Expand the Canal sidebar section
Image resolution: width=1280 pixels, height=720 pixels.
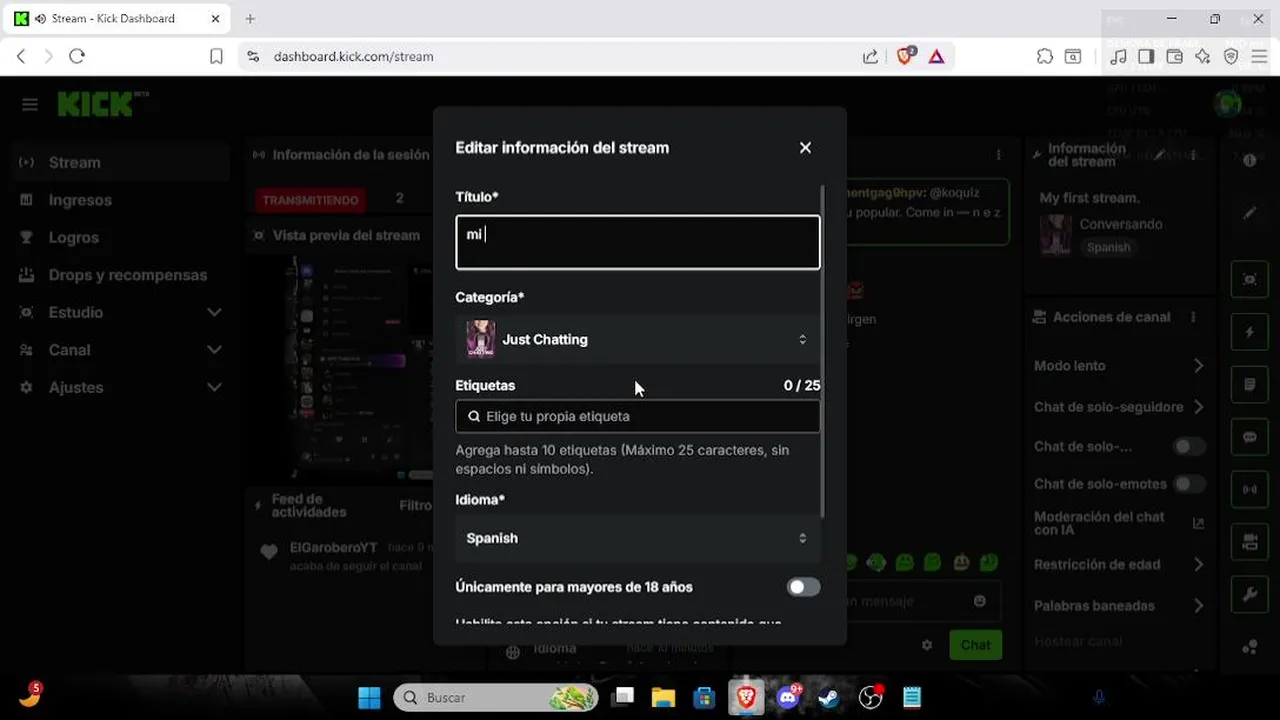tap(120, 350)
